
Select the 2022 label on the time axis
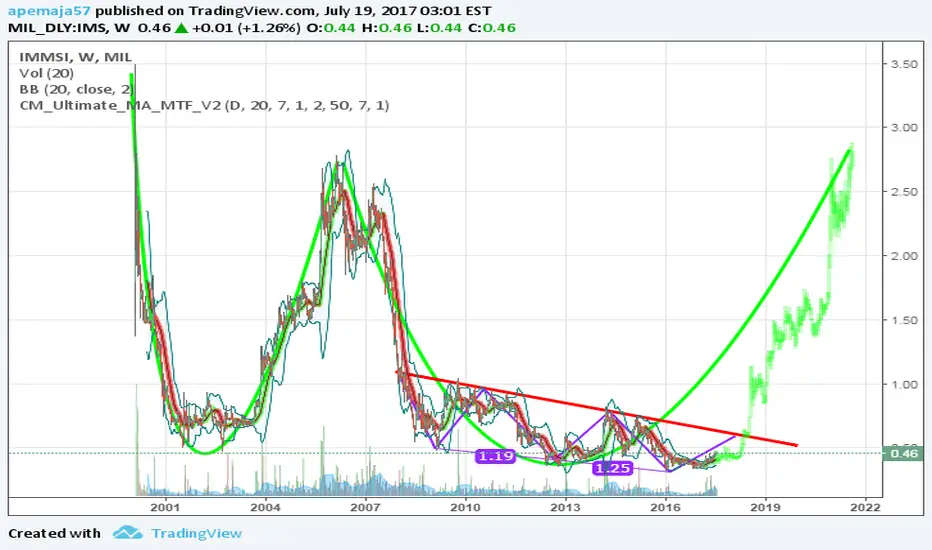(865, 507)
